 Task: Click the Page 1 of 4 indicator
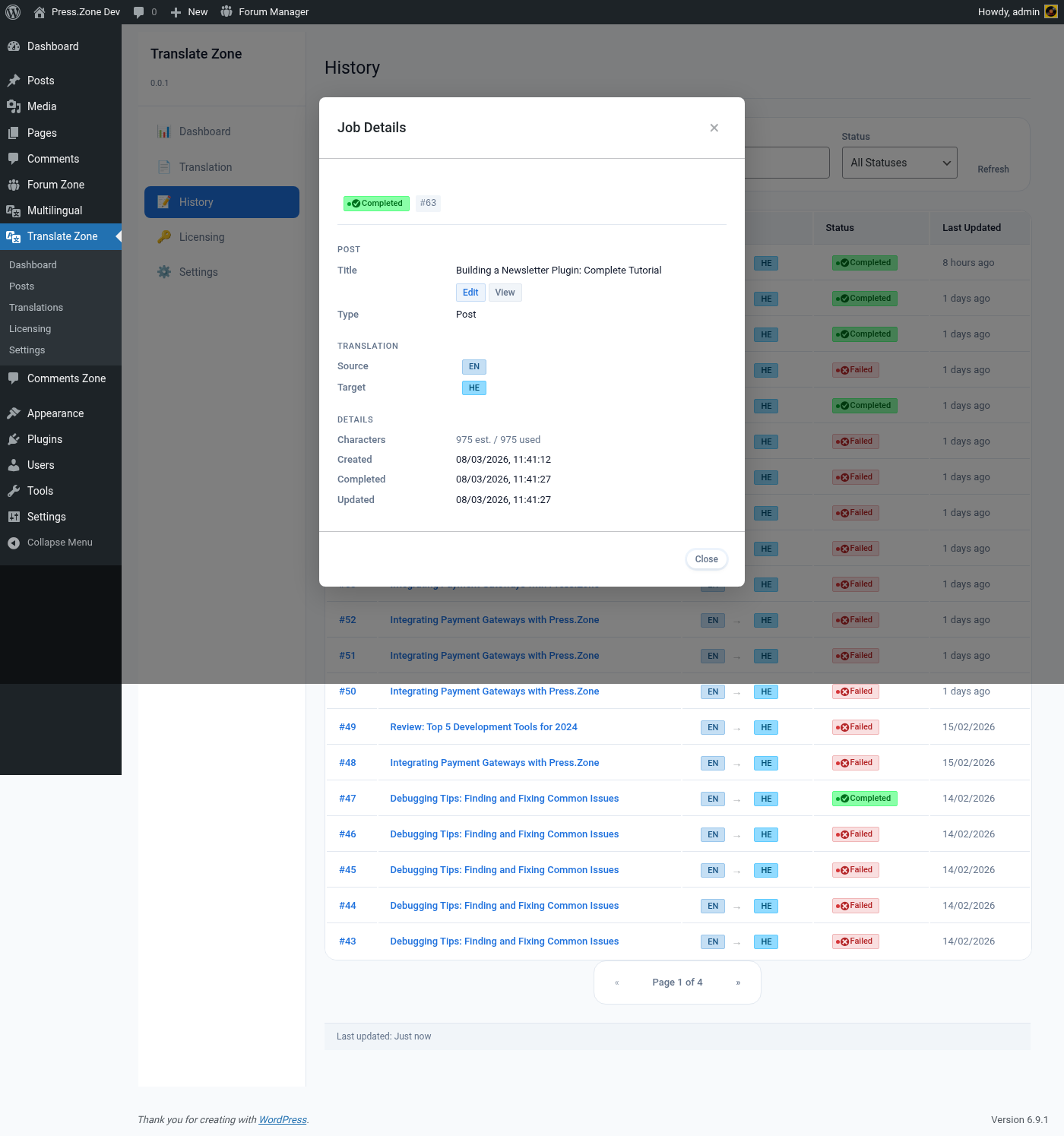677,983
